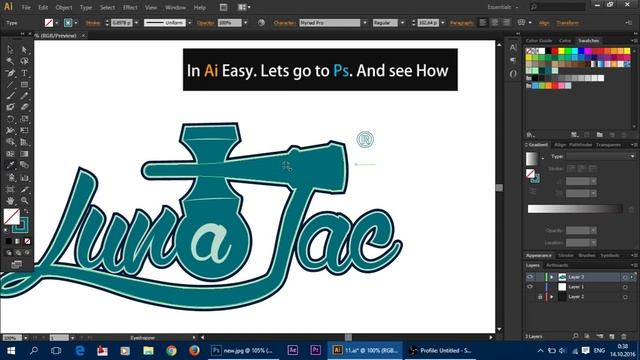This screenshot has width=640, height=360.
Task: Open the Opacity 100% dropdown
Action: [245, 23]
